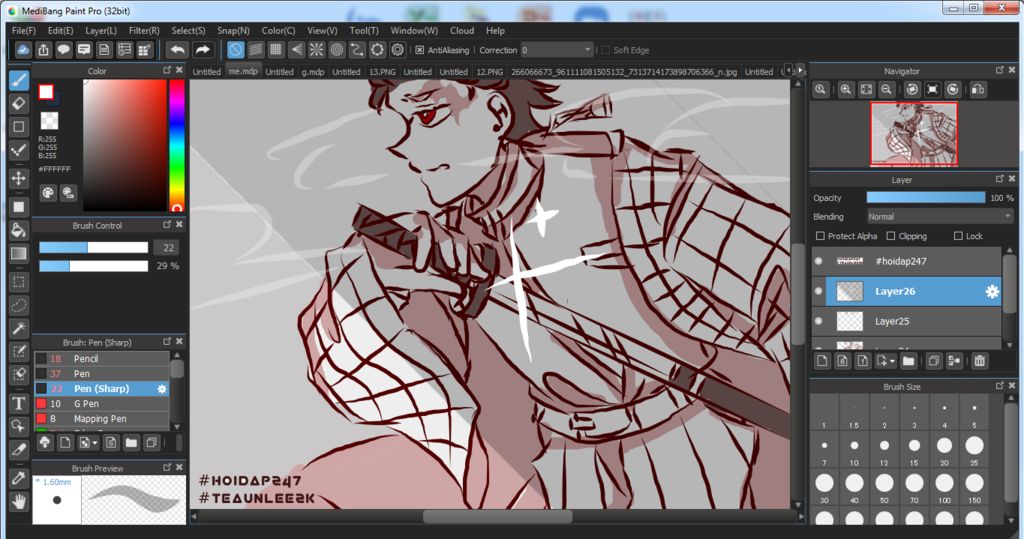Zoom in using Navigator magnifier plus
Viewport: 1024px width, 539px height.
[846, 90]
